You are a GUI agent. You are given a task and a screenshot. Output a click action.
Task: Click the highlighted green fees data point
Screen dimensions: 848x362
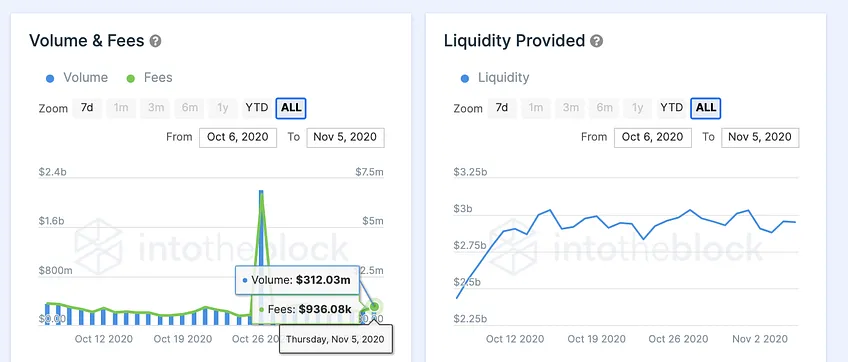pyautogui.click(x=374, y=307)
